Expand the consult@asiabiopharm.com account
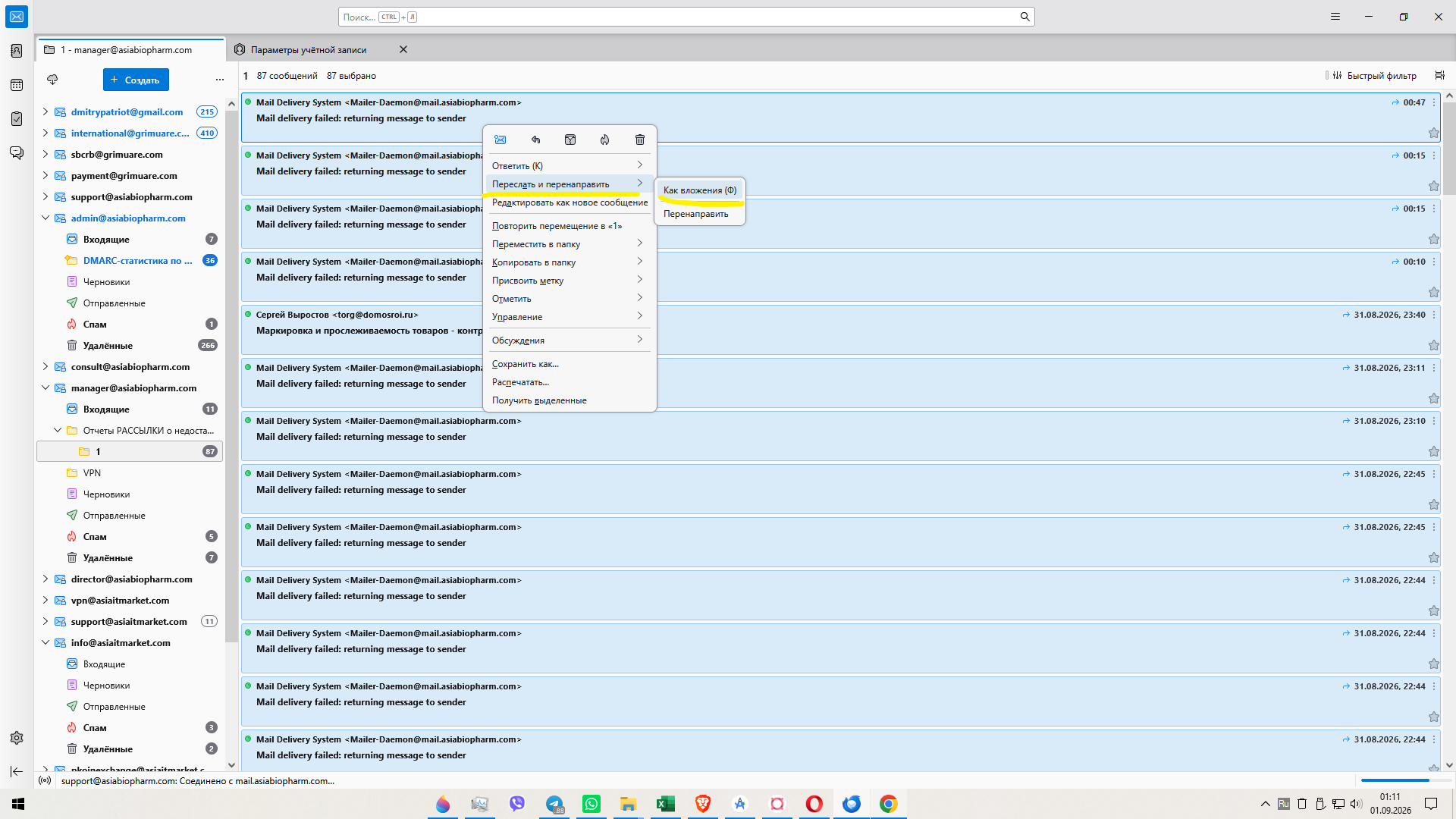The image size is (1456, 819). (45, 366)
